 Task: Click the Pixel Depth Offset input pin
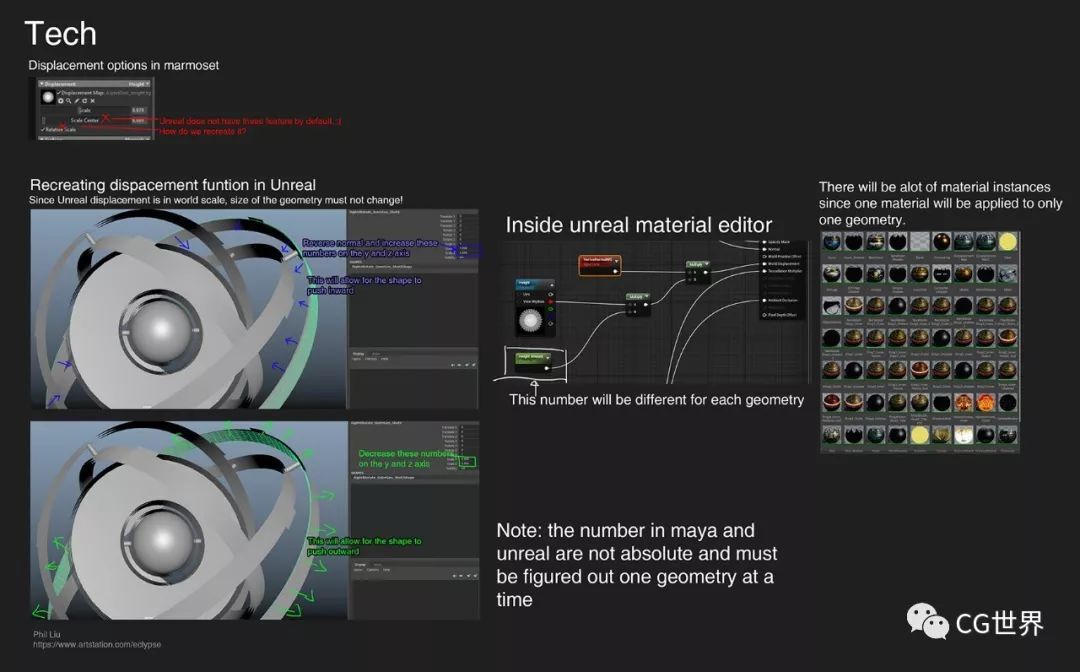[764, 315]
